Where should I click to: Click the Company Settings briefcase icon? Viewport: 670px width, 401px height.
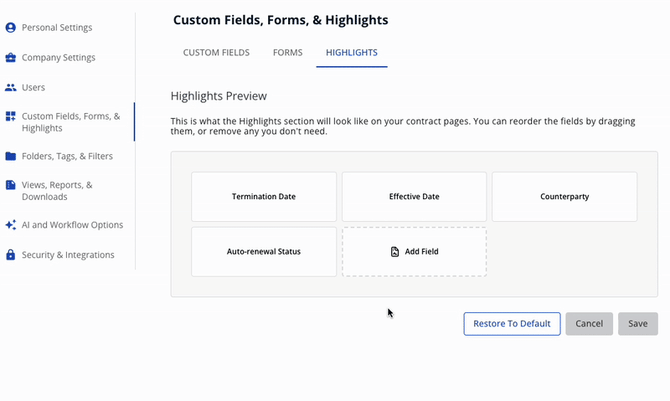(x=11, y=58)
